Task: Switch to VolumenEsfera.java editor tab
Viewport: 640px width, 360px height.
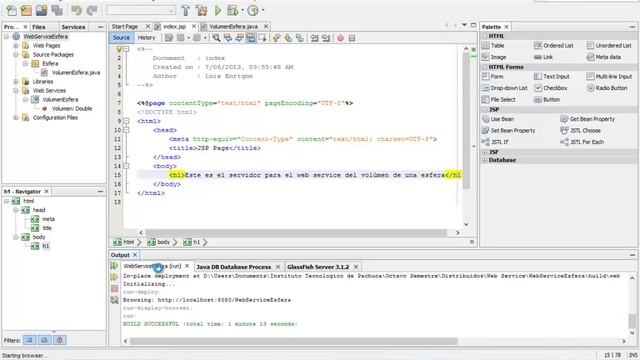Action: click(x=233, y=27)
